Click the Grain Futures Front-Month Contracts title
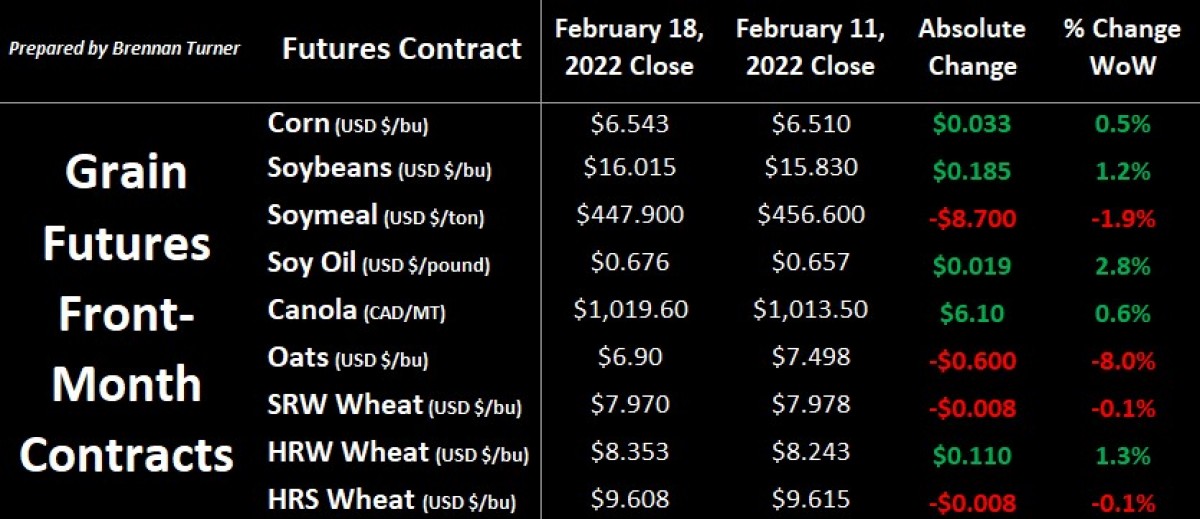Image resolution: width=1200 pixels, height=519 pixels. pos(127,314)
